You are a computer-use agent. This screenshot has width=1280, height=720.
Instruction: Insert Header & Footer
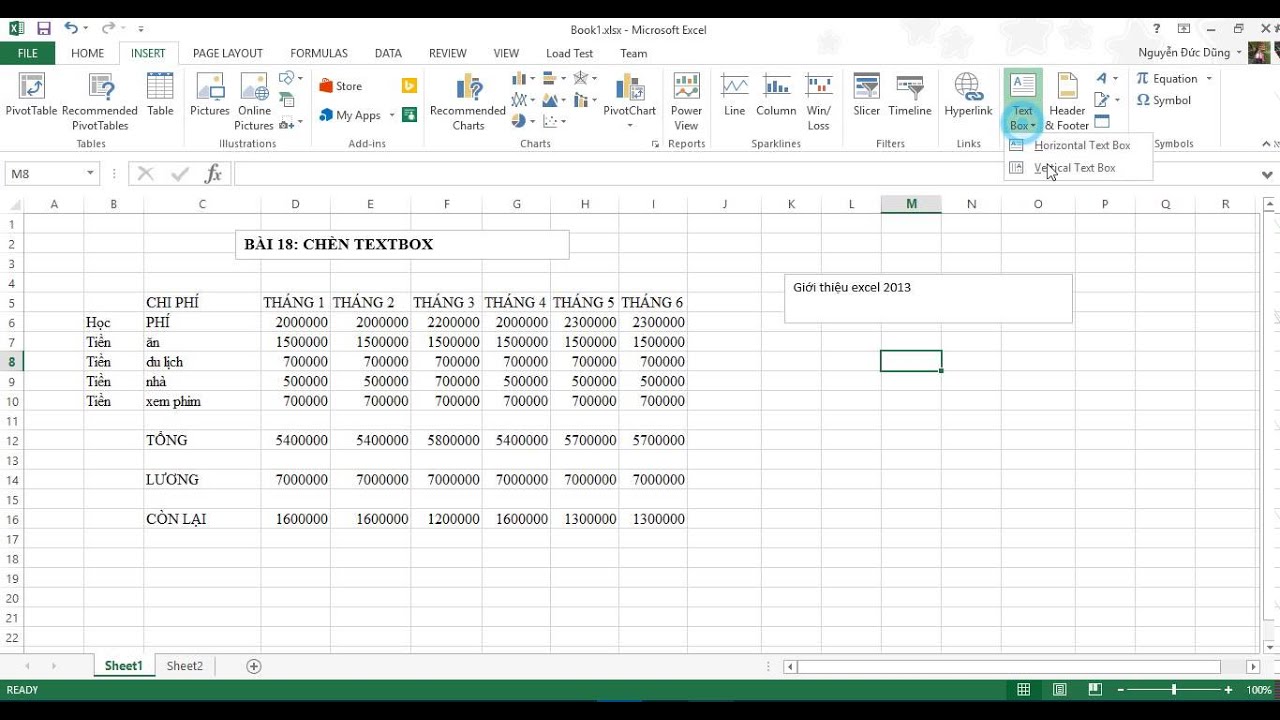pyautogui.click(x=1067, y=101)
